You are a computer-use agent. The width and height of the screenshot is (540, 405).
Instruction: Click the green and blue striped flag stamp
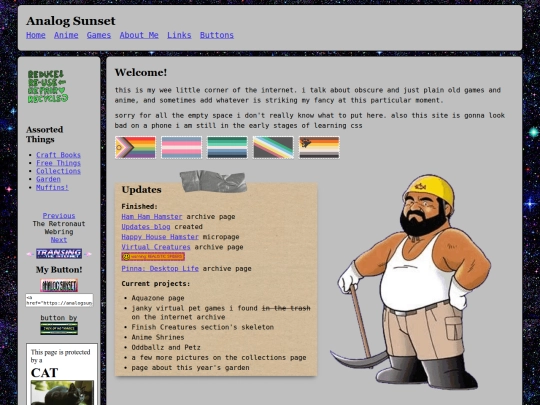(227, 147)
